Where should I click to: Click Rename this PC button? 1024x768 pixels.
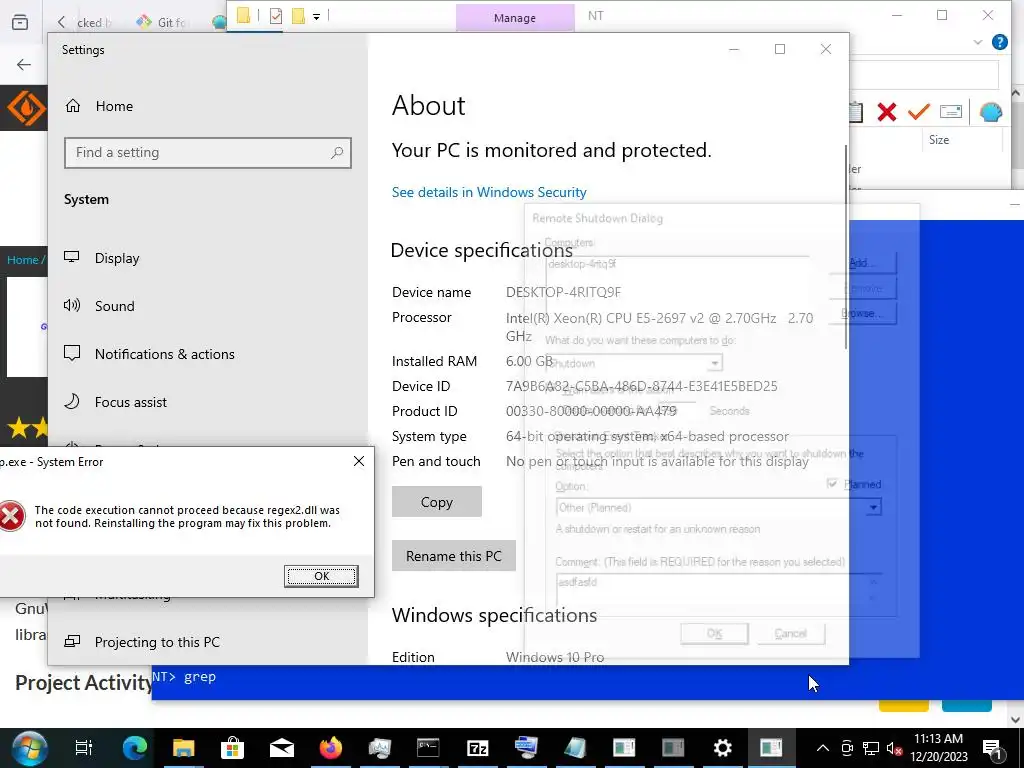453,556
